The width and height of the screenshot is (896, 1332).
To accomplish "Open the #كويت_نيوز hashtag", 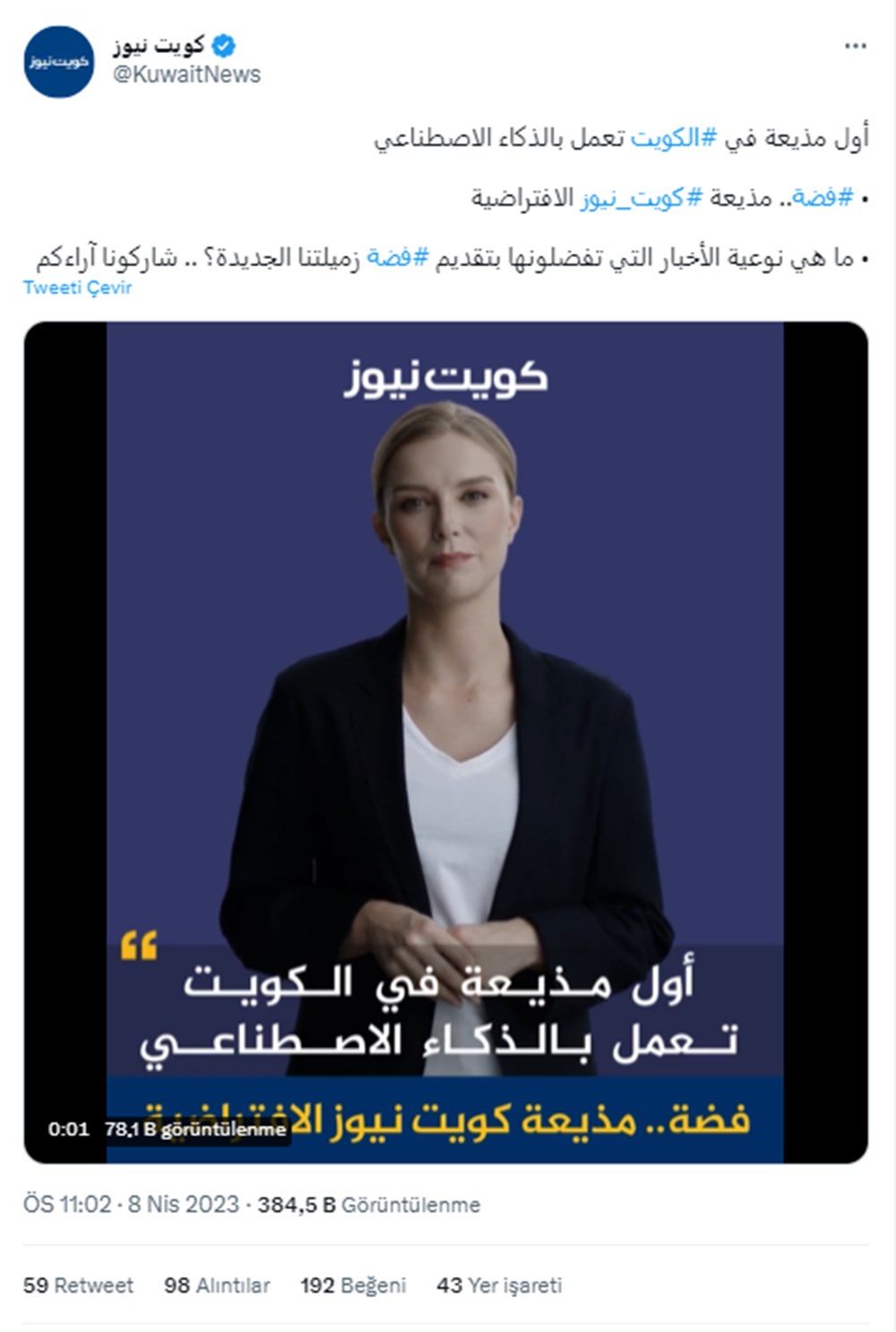I will [x=641, y=198].
